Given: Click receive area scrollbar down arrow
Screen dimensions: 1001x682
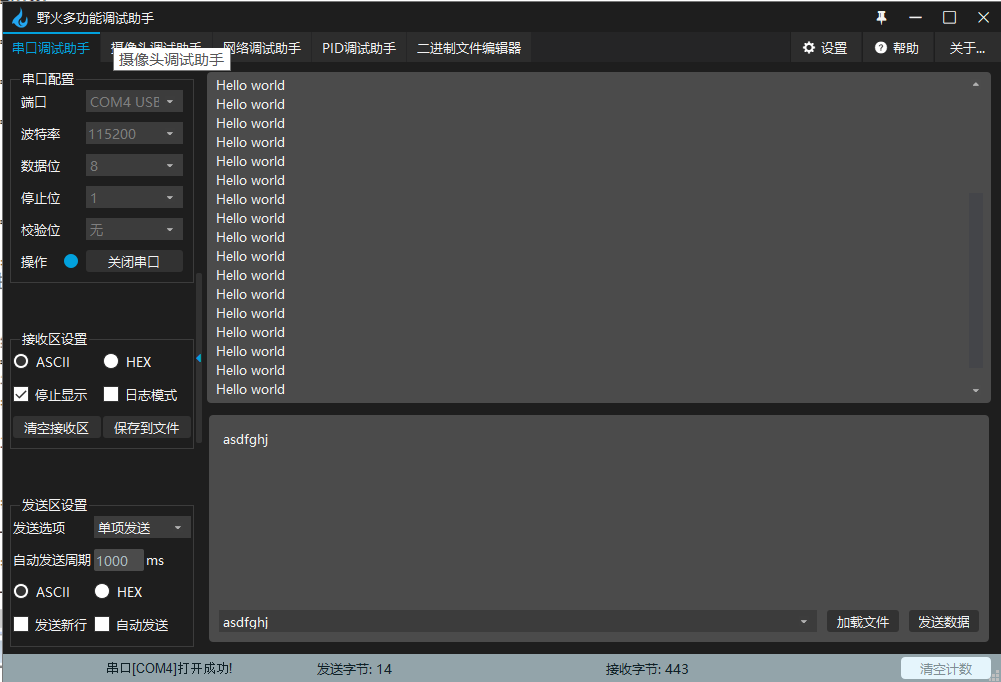Looking at the screenshot, I should (975, 390).
